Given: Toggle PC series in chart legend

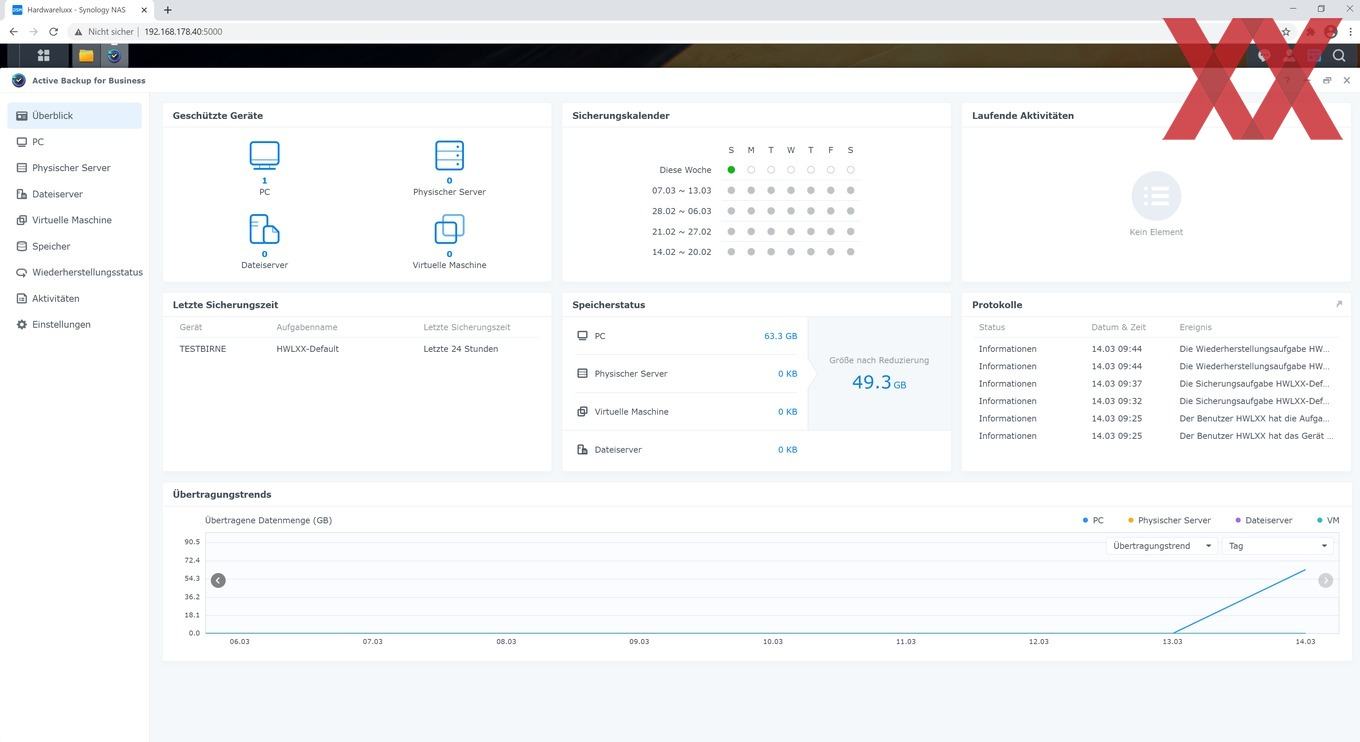Looking at the screenshot, I should click(x=1093, y=520).
